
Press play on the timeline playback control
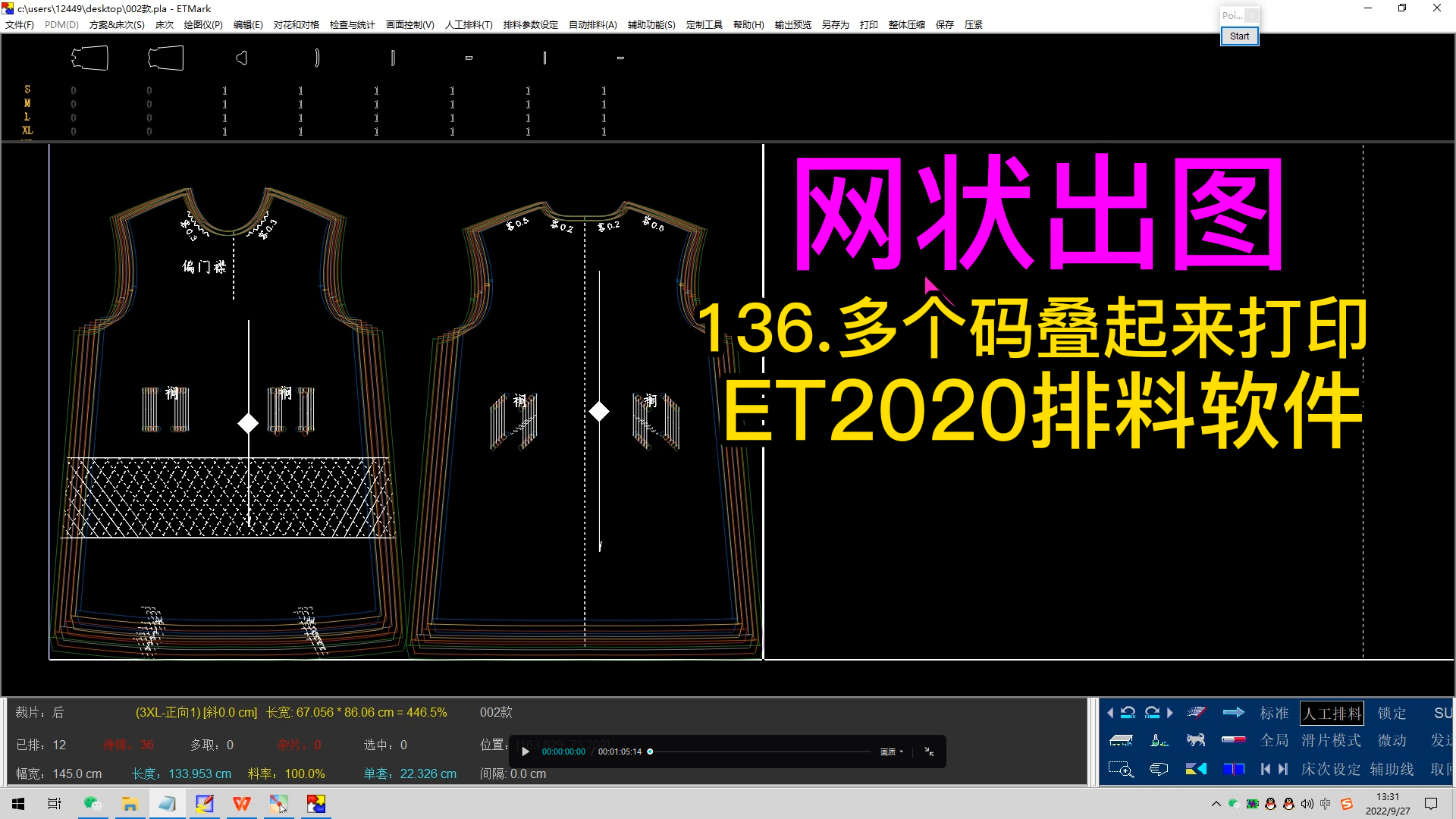pos(525,751)
